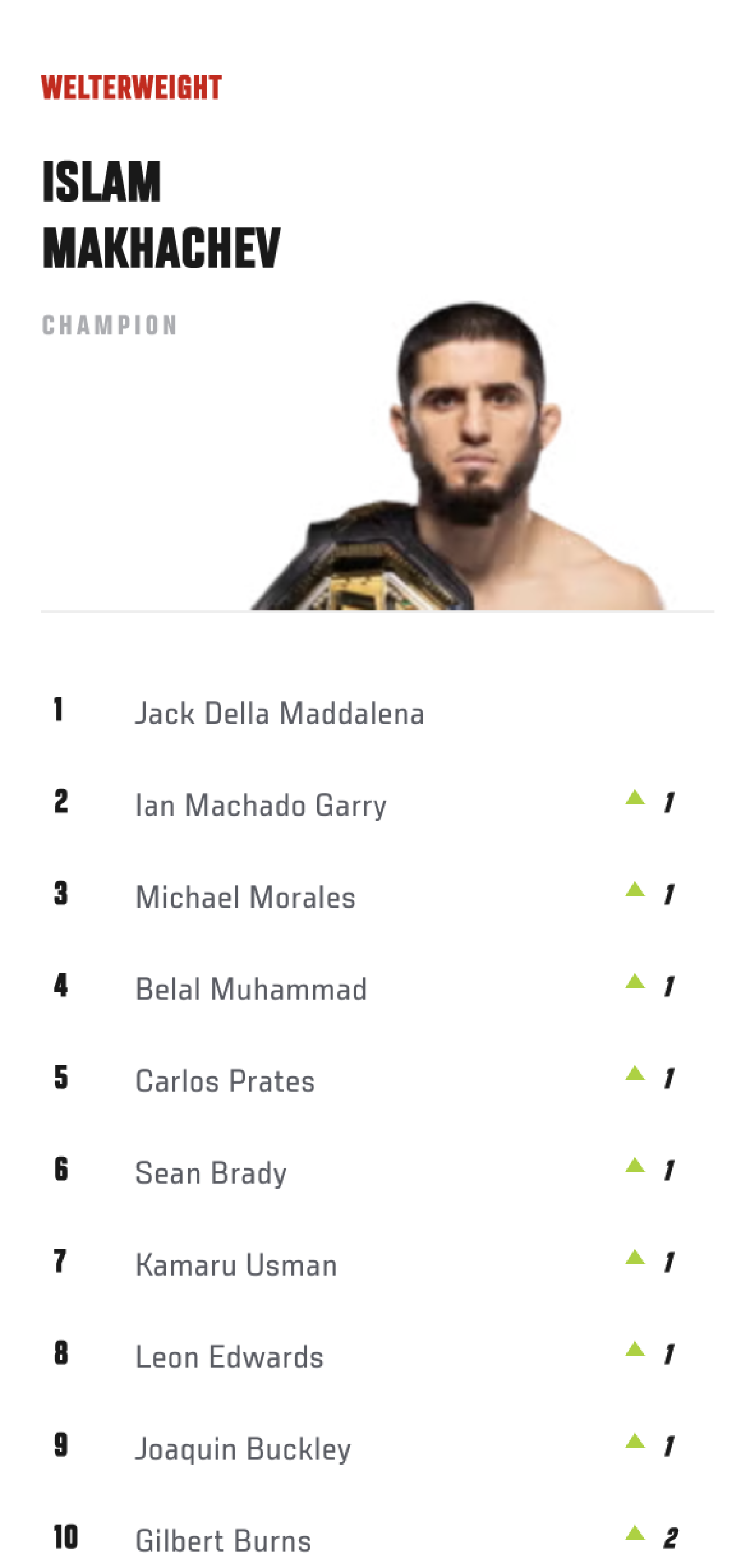Go to Kamaru Usman's profile
This screenshot has width=736, height=1568.
click(237, 1265)
